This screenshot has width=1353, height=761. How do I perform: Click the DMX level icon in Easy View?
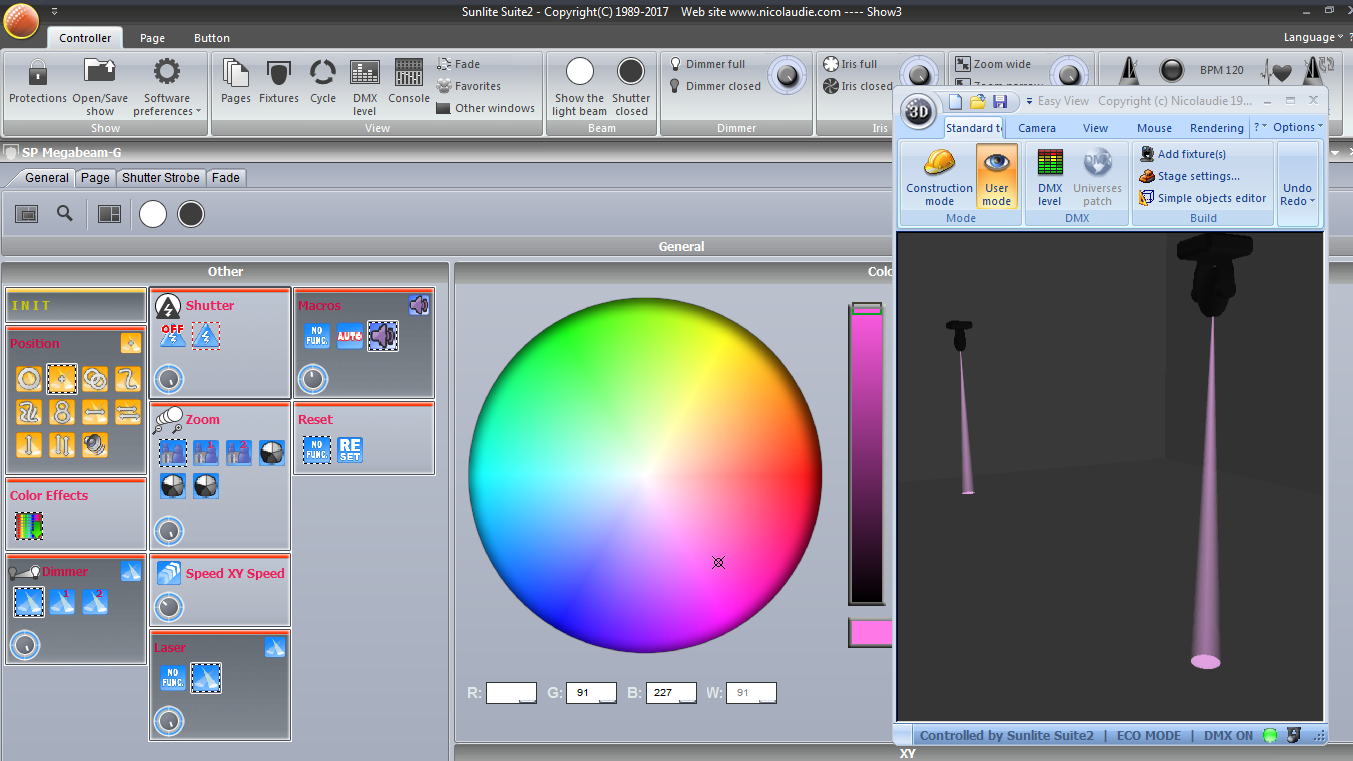(1049, 164)
